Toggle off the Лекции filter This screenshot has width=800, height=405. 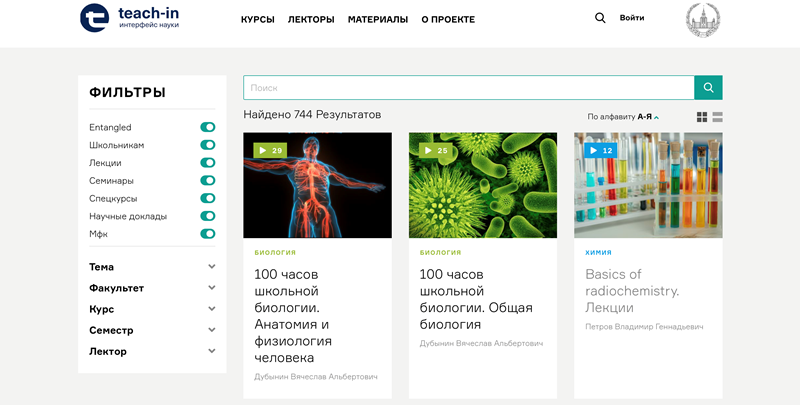click(208, 163)
